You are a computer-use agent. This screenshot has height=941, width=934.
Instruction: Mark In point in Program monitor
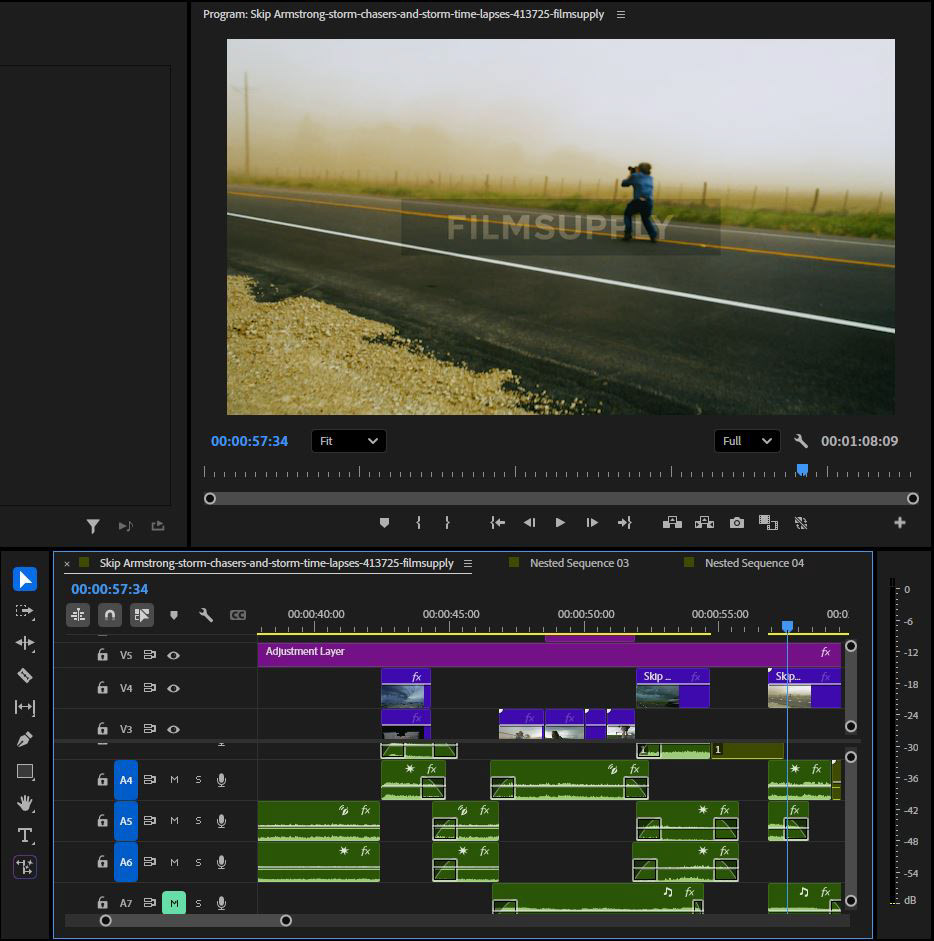418,523
